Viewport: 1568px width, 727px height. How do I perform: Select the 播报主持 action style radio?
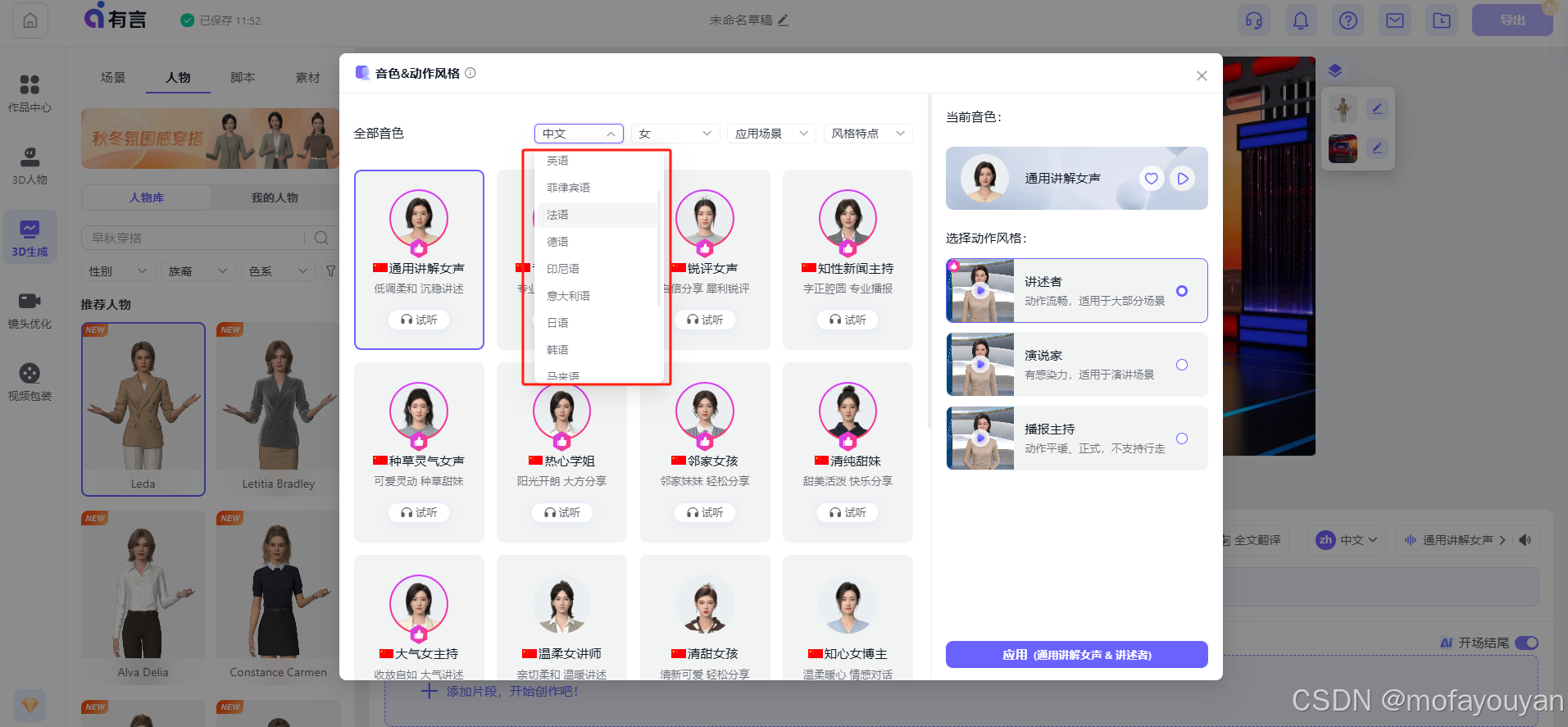click(1182, 438)
